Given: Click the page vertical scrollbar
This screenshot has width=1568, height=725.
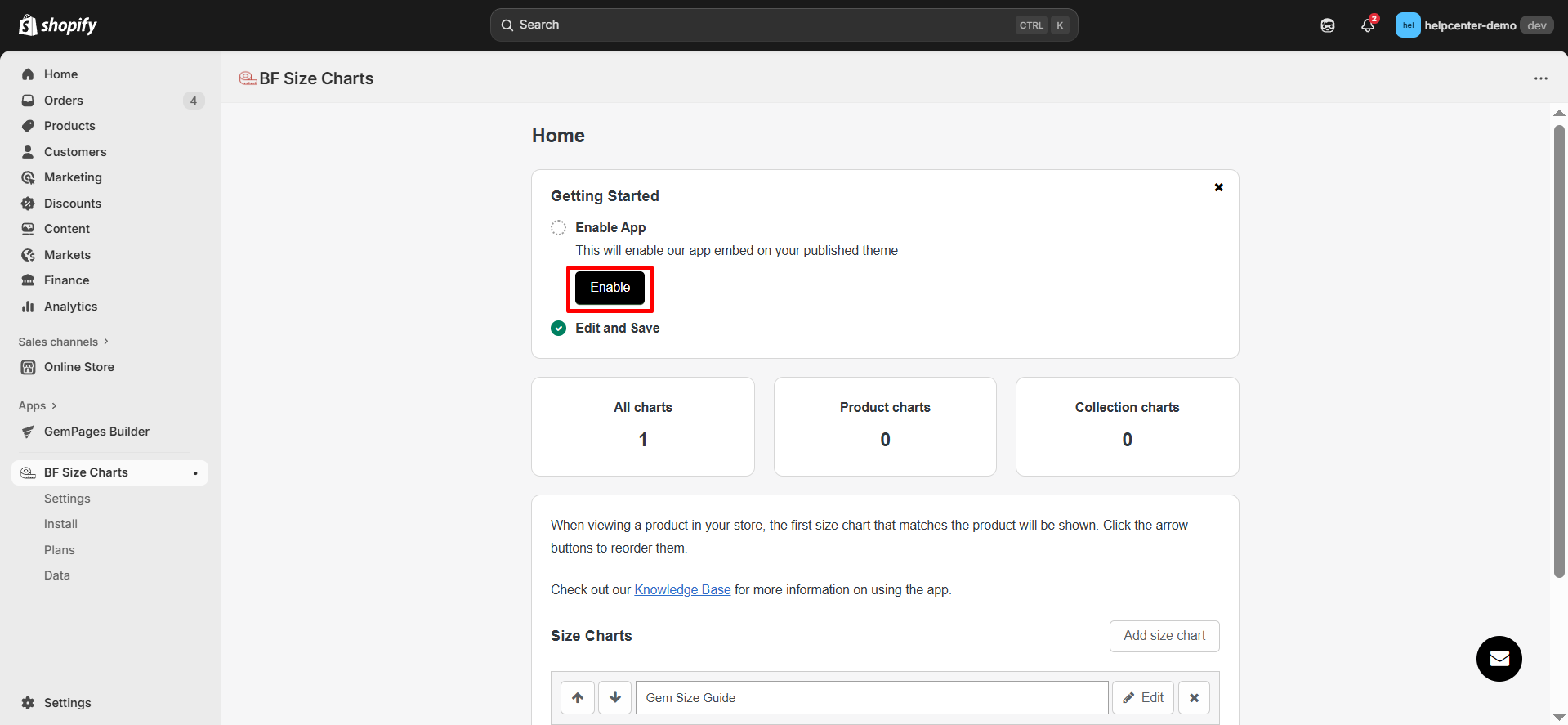Looking at the screenshot, I should [x=1559, y=351].
